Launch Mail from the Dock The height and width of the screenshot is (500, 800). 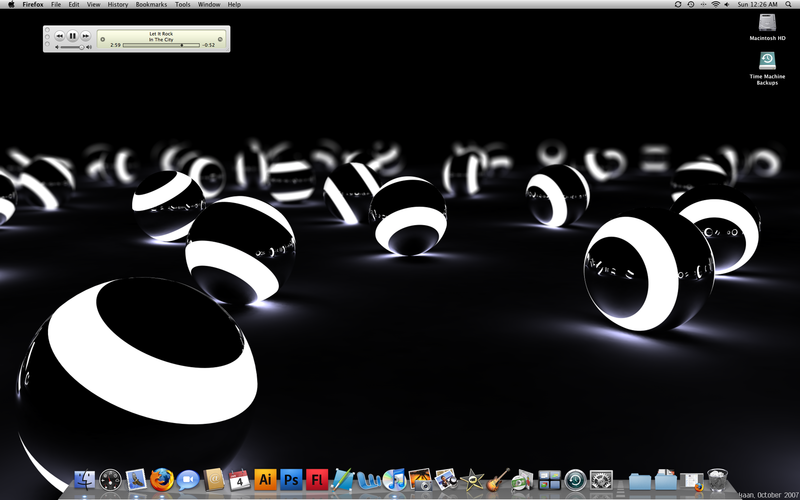pyautogui.click(x=136, y=480)
